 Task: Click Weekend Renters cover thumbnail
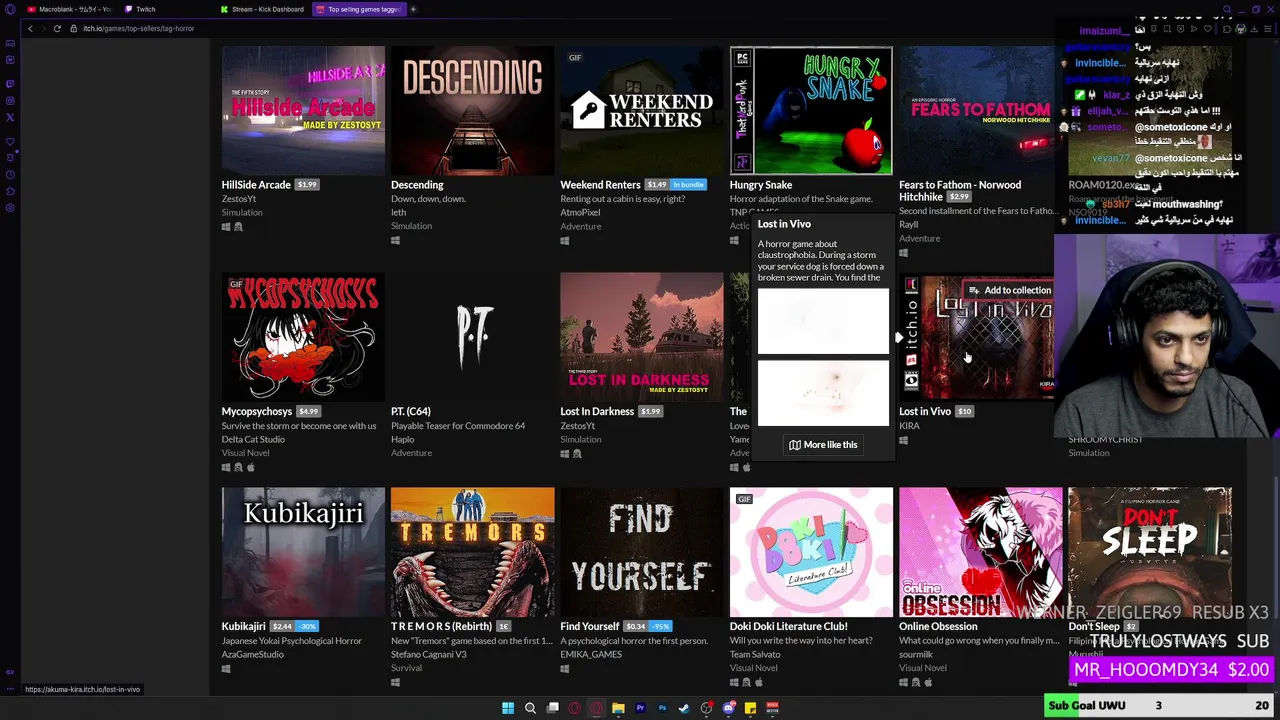(x=642, y=110)
